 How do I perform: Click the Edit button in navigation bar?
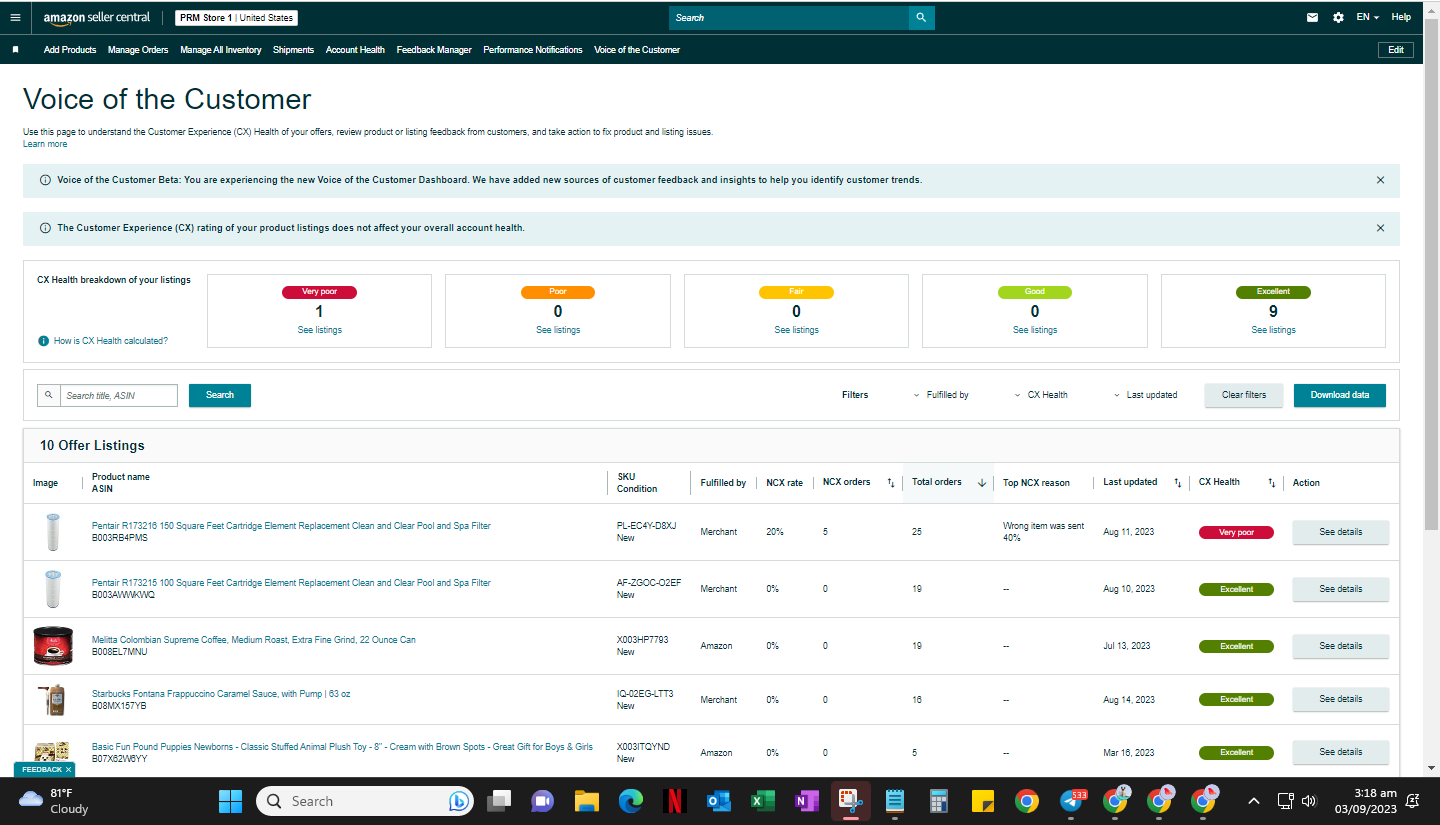coord(1396,50)
